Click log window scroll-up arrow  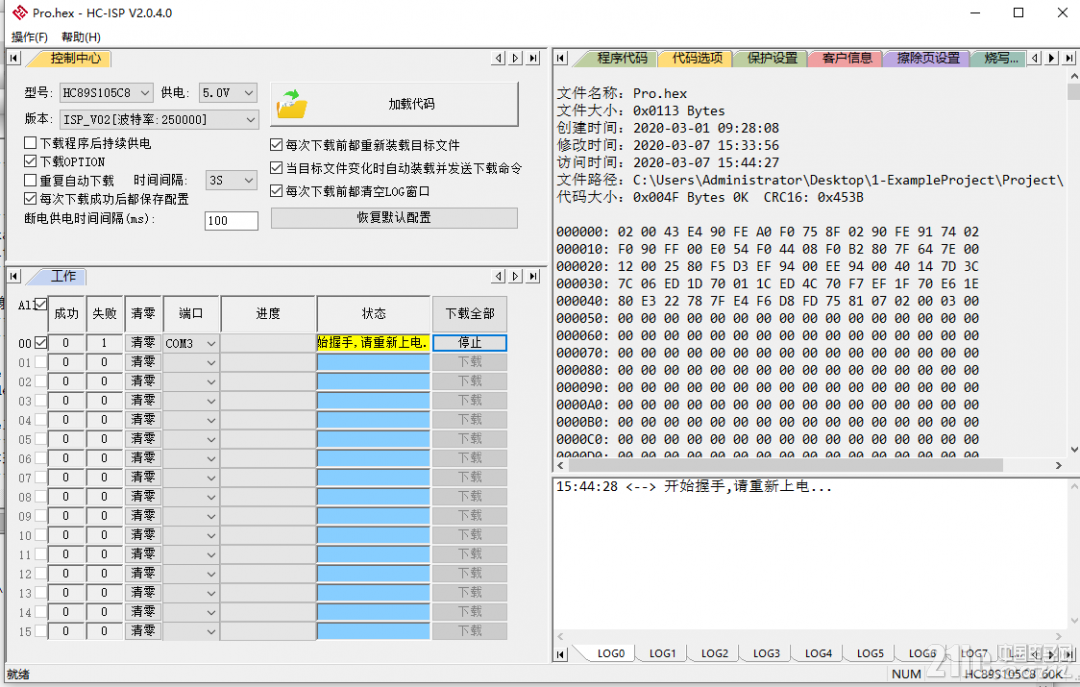point(1074,486)
